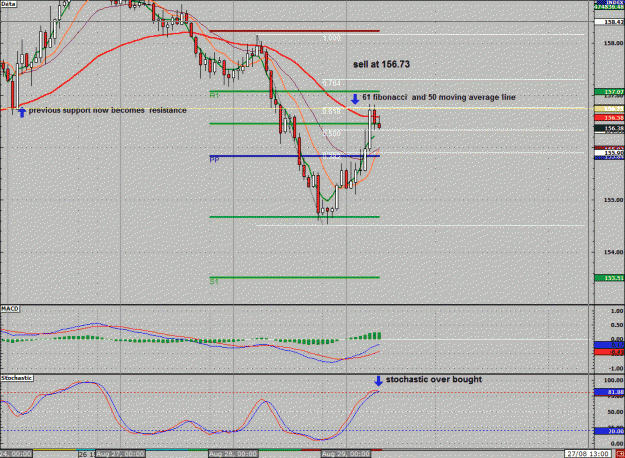The height and width of the screenshot is (458, 625).
Task: Click the green 153.51 price tag
Action: (609, 278)
